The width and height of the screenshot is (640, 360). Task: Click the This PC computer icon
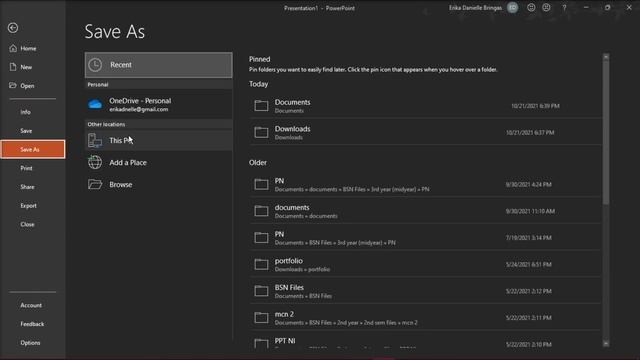[x=95, y=140]
